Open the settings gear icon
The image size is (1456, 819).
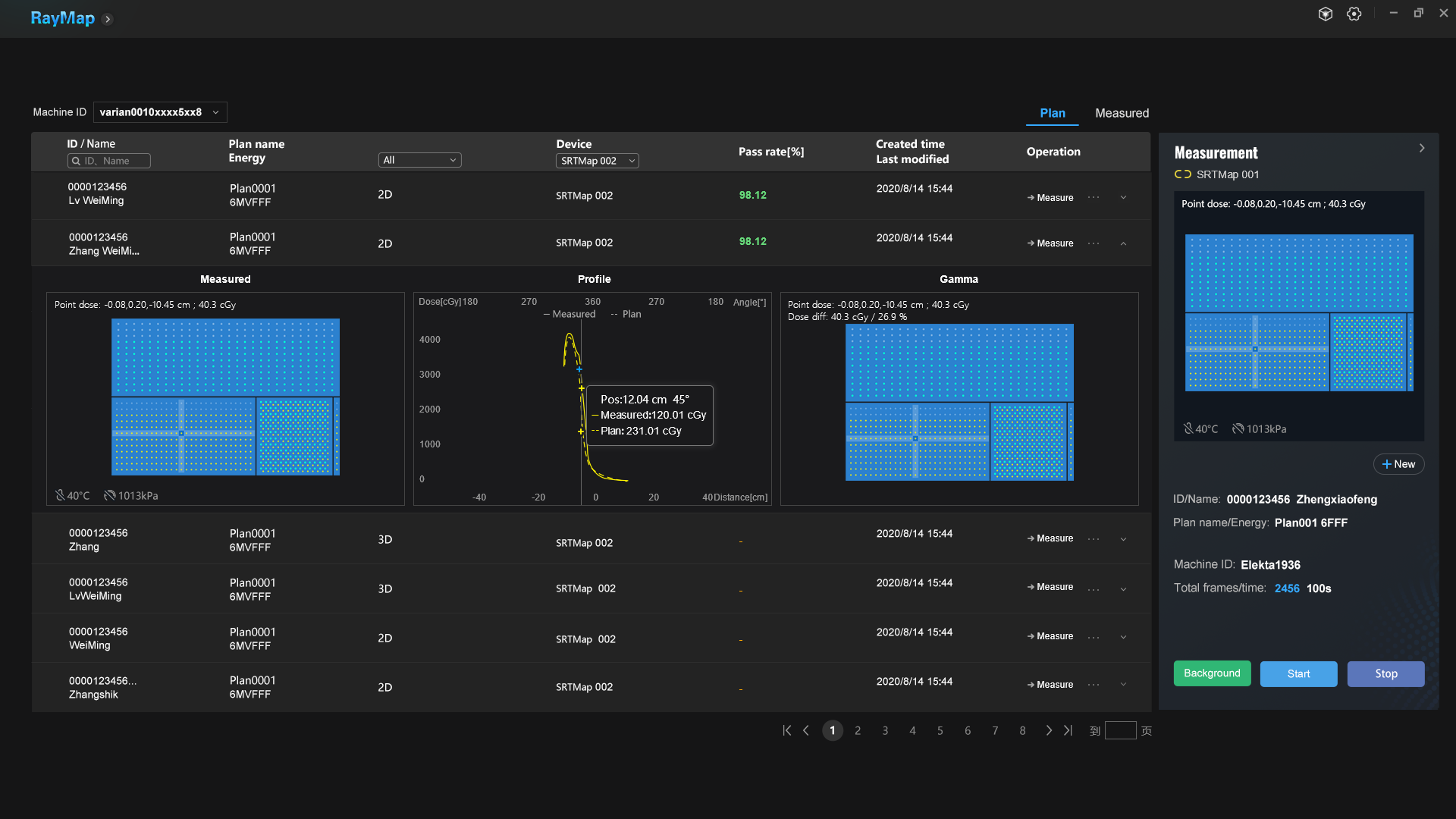[x=1354, y=14]
